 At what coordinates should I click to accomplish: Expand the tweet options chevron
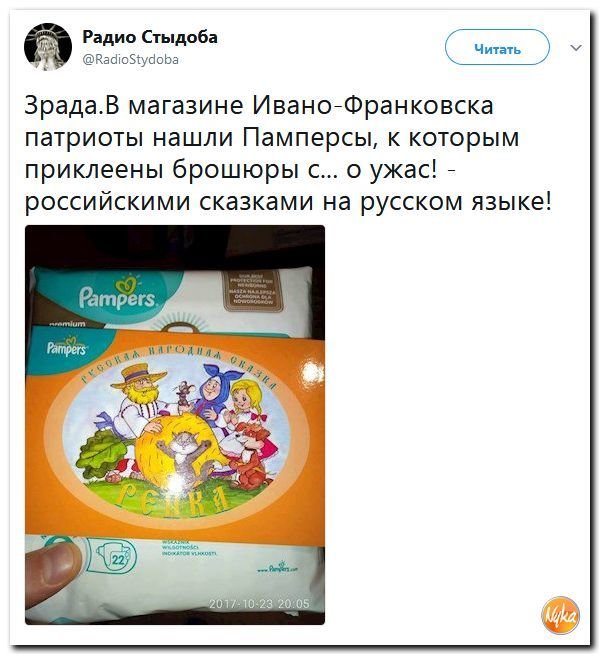(x=576, y=48)
